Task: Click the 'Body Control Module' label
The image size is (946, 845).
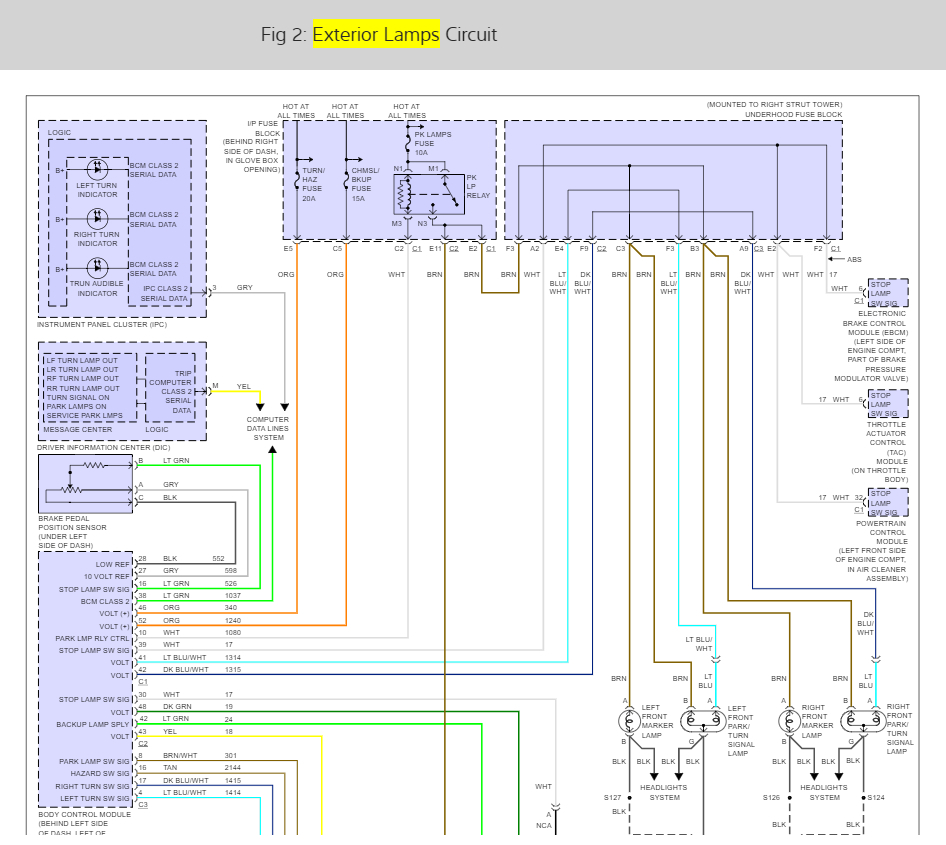Action: pos(84,814)
